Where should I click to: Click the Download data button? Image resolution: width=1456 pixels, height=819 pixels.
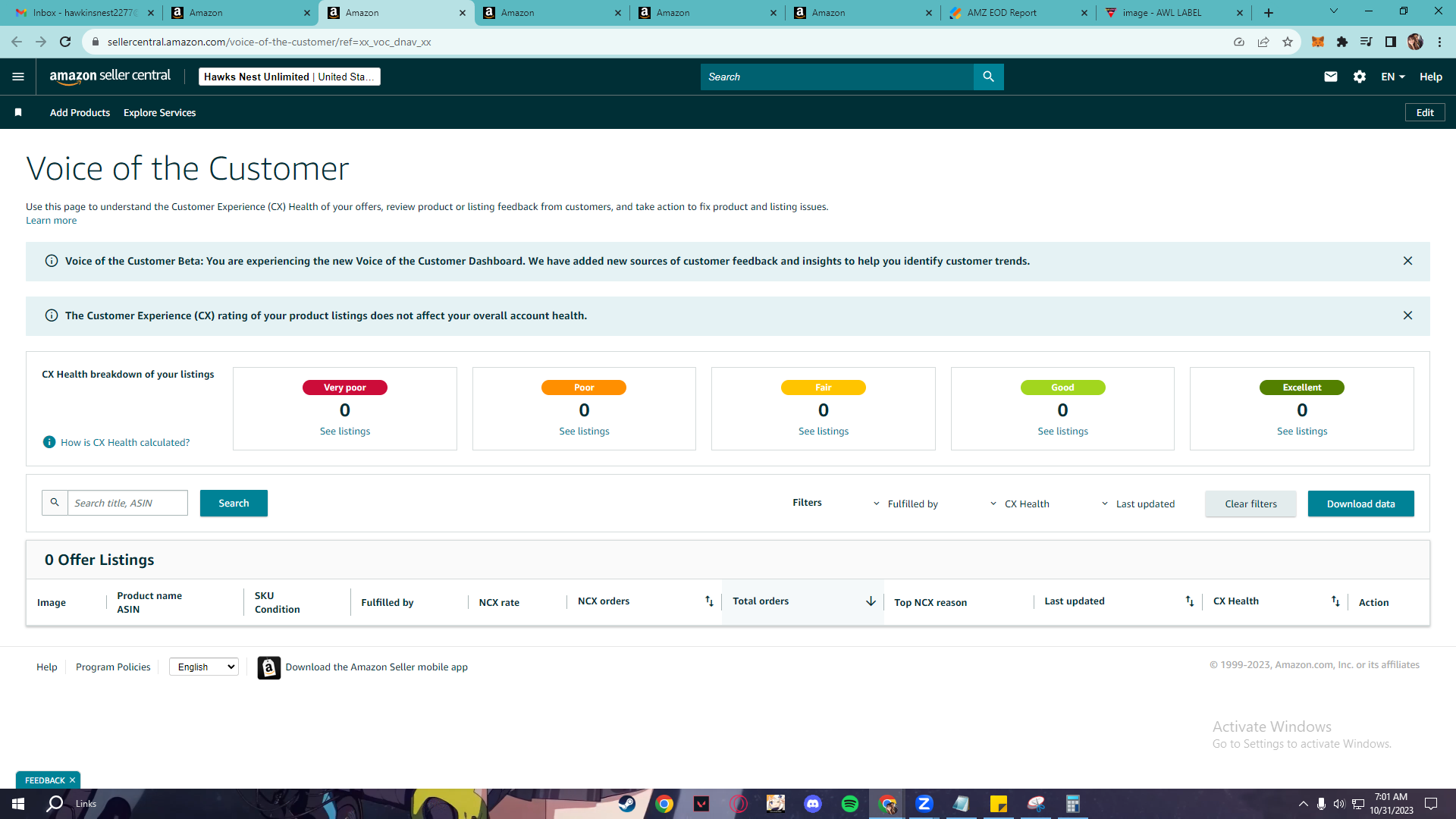pos(1360,504)
